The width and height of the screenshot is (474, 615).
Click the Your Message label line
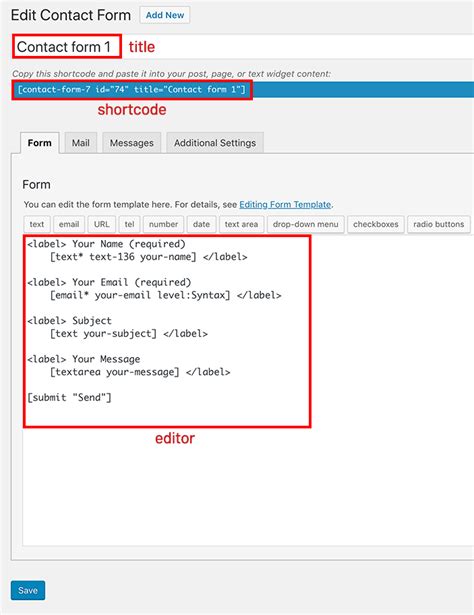(84, 359)
